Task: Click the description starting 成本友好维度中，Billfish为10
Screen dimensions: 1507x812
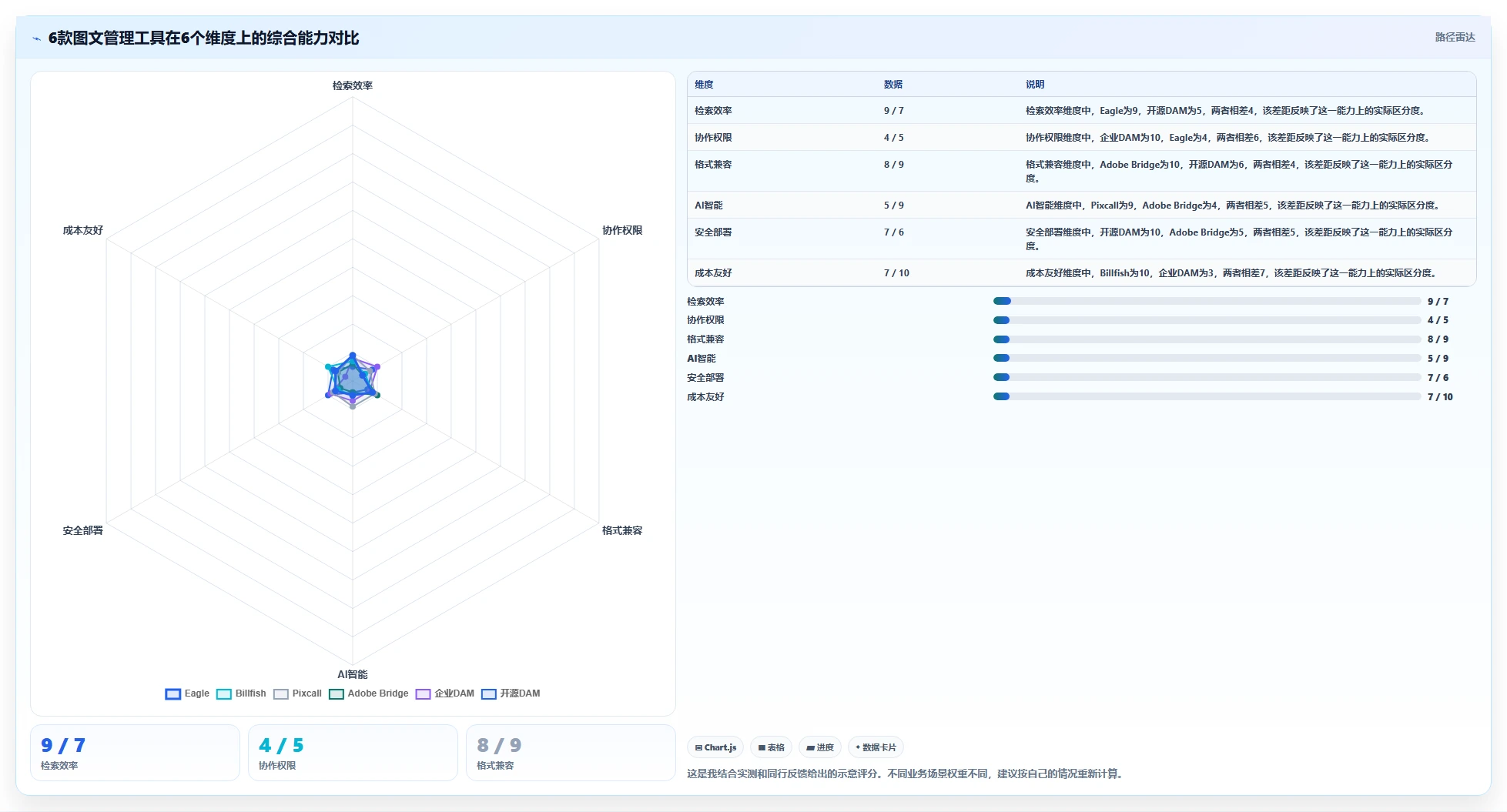Action: point(1231,273)
